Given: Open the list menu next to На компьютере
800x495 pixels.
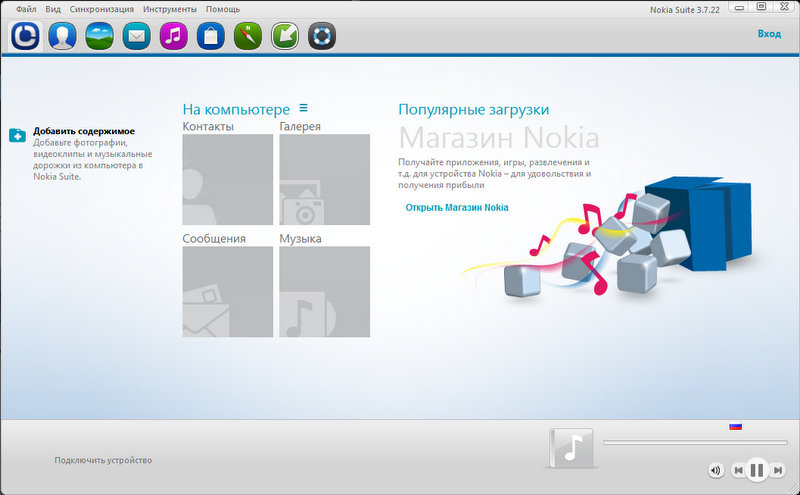Looking at the screenshot, I should (x=304, y=108).
